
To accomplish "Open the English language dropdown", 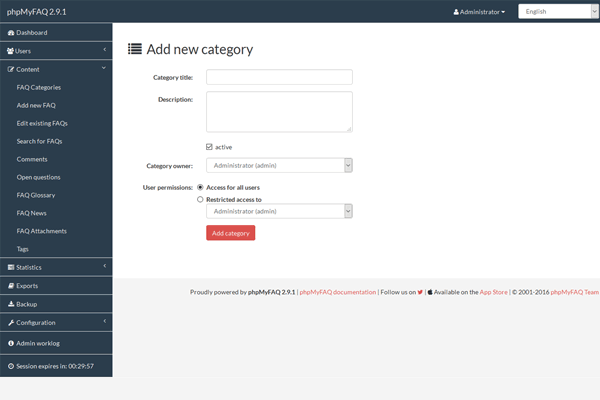I will 558,11.
